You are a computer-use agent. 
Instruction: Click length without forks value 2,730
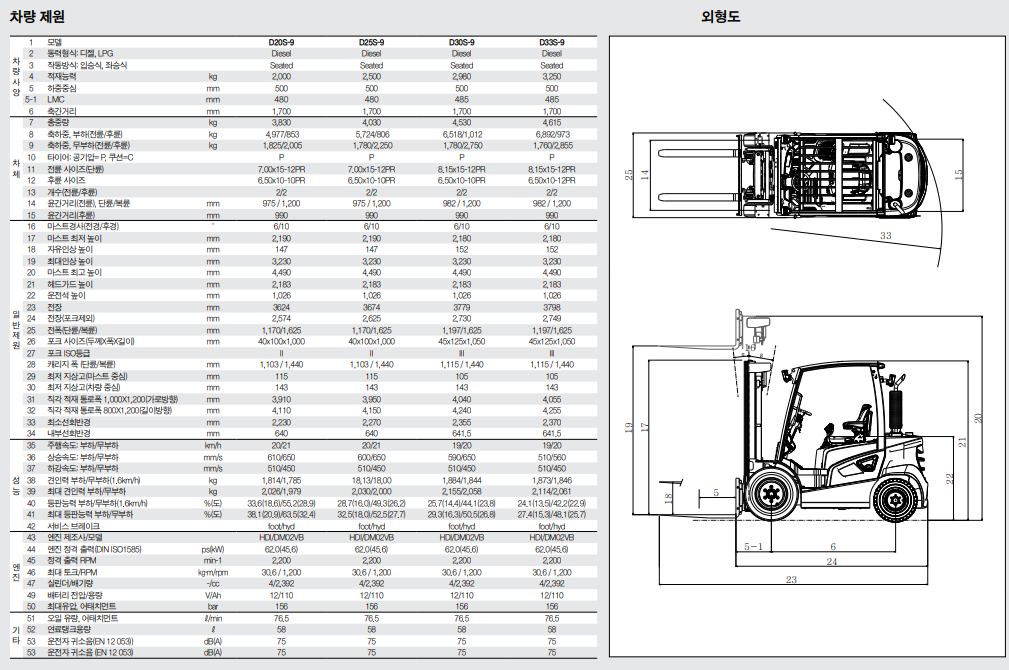[461, 319]
